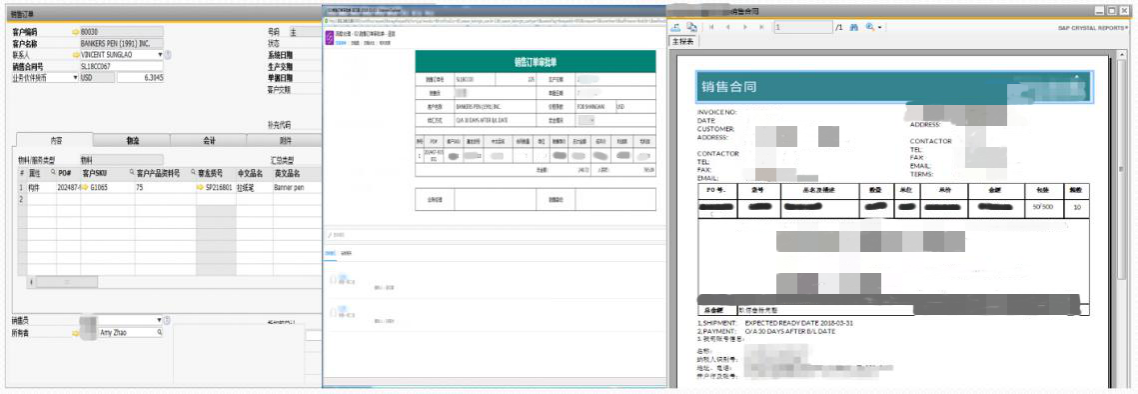Viewport: 1138px width, 394px height.
Task: Click the yellow link arrow before G1065
Action: click(x=85, y=187)
